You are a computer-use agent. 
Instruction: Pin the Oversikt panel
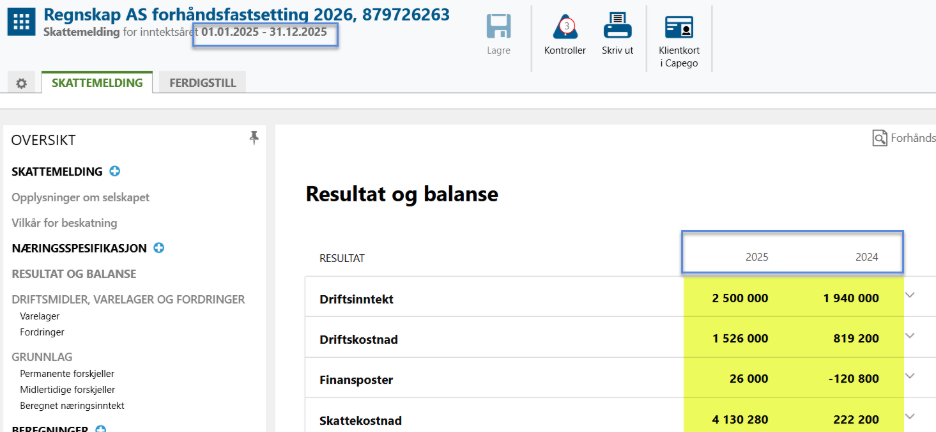click(x=254, y=139)
